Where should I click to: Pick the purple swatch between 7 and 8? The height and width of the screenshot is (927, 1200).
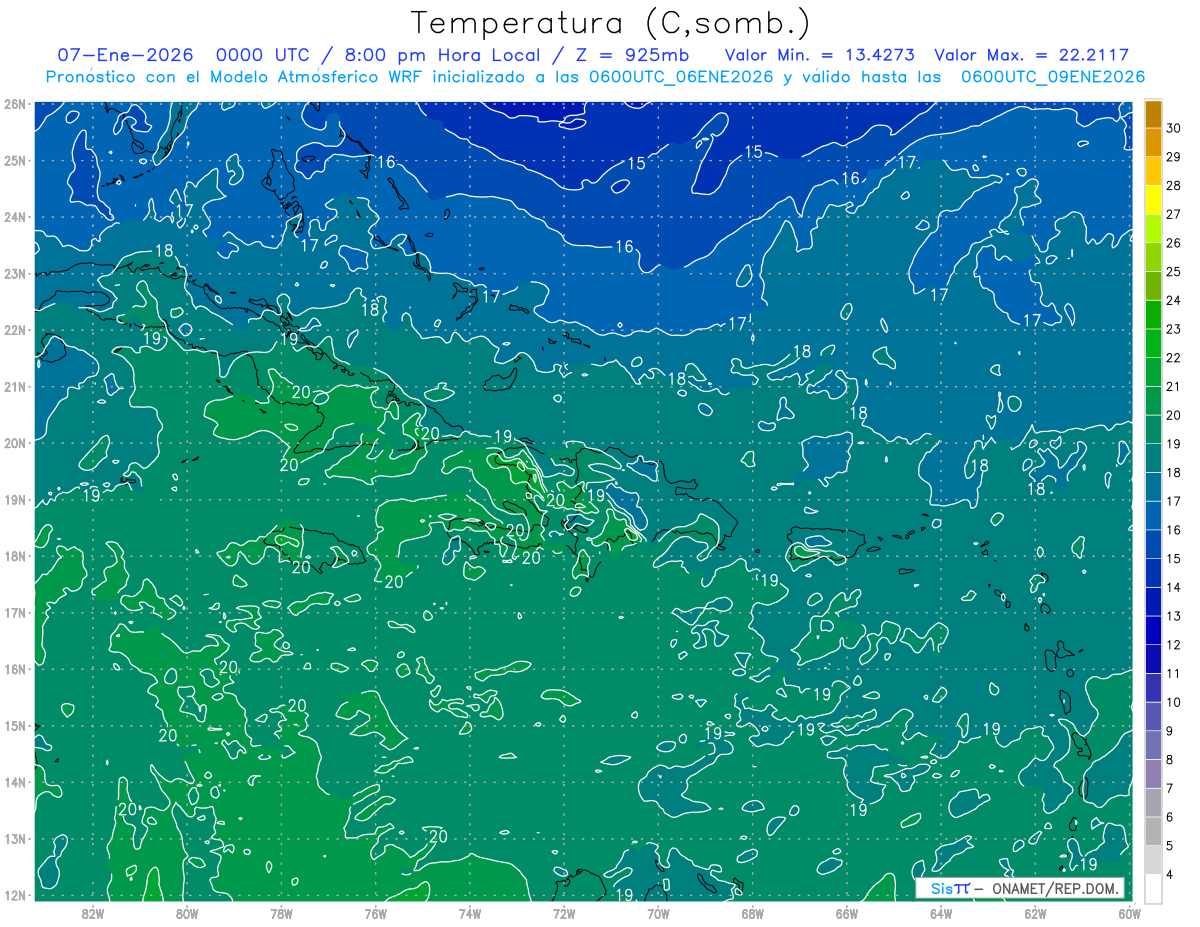tap(1153, 773)
